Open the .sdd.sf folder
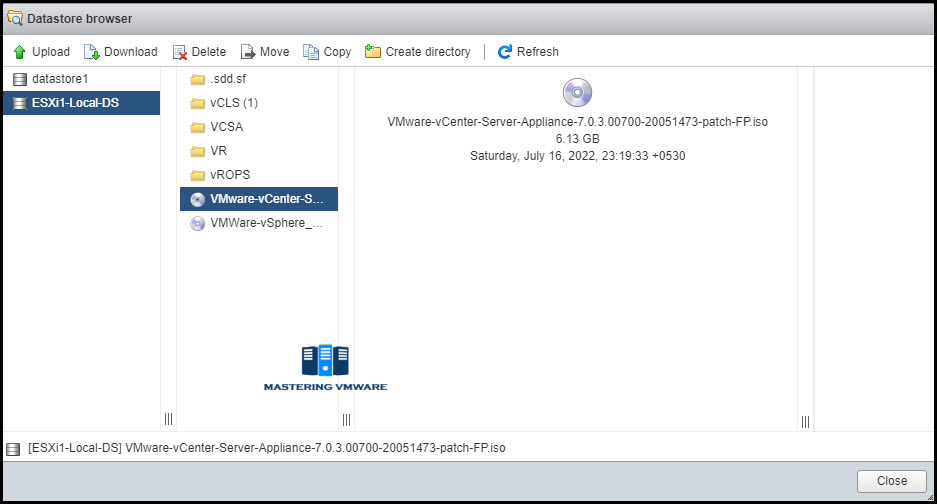The image size is (937, 504). tap(259, 79)
